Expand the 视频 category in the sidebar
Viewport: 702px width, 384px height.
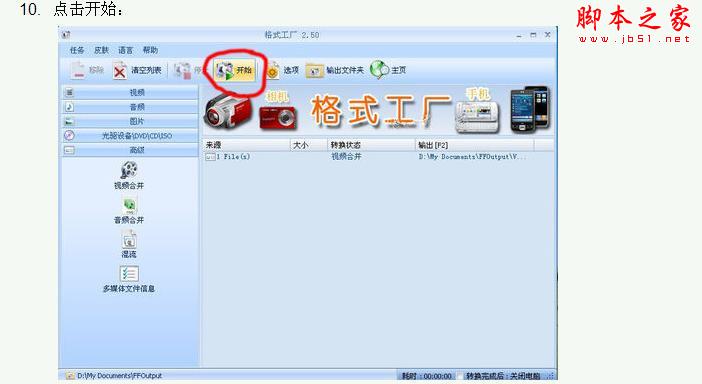click(130, 92)
